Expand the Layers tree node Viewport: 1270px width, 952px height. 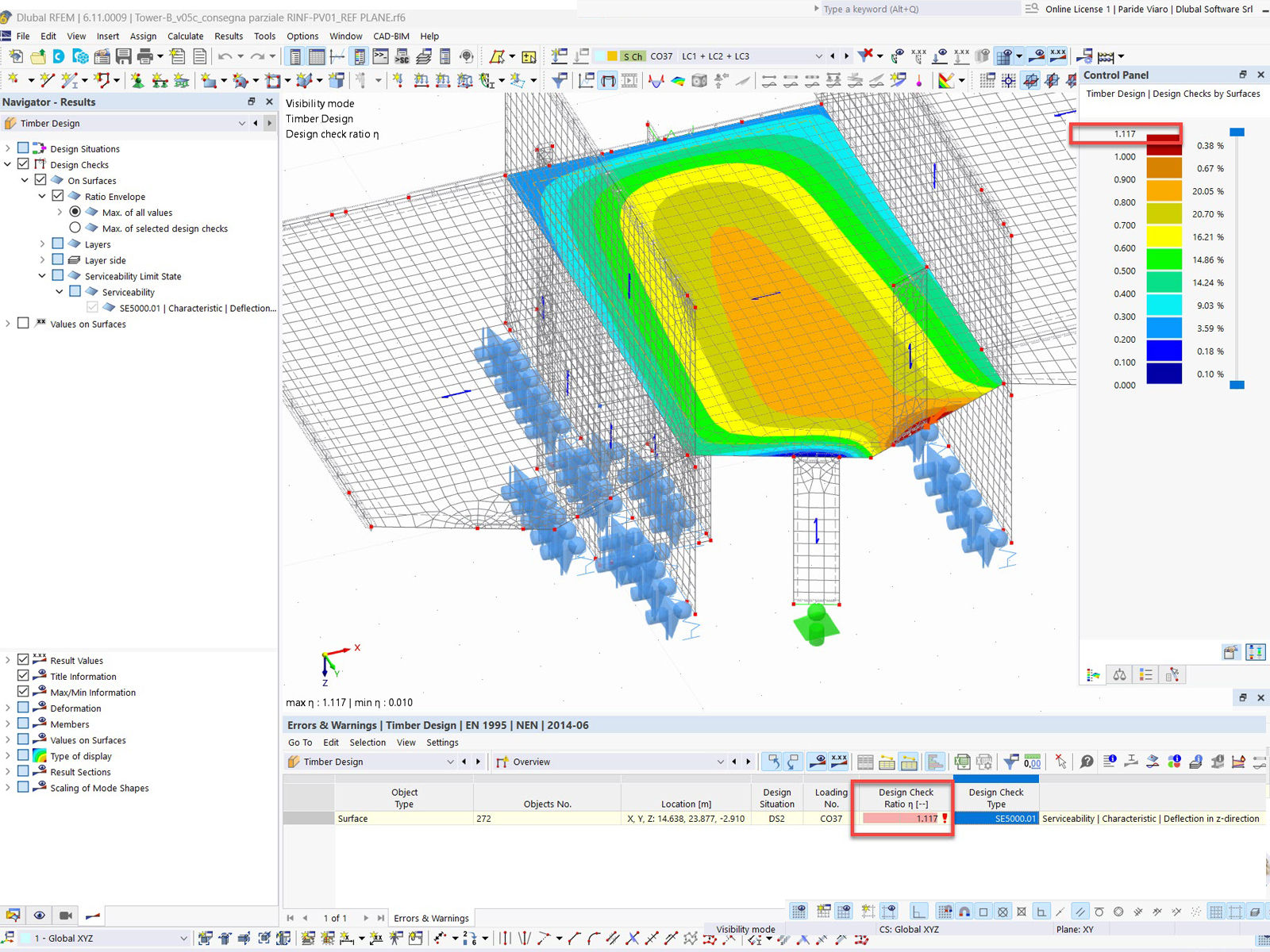click(x=42, y=244)
